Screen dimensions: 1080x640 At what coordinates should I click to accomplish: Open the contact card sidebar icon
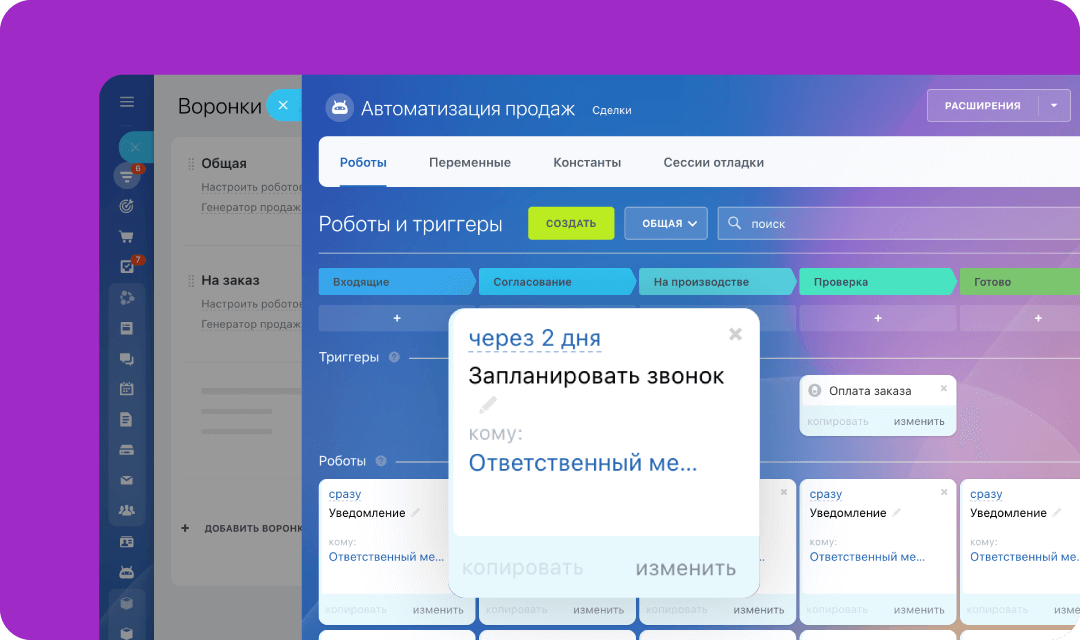tap(127, 541)
